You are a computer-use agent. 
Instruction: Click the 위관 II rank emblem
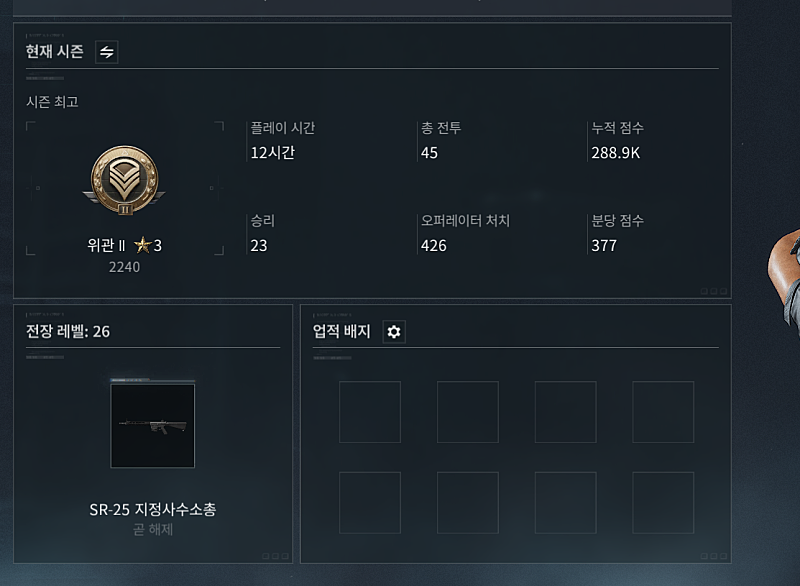pos(124,180)
